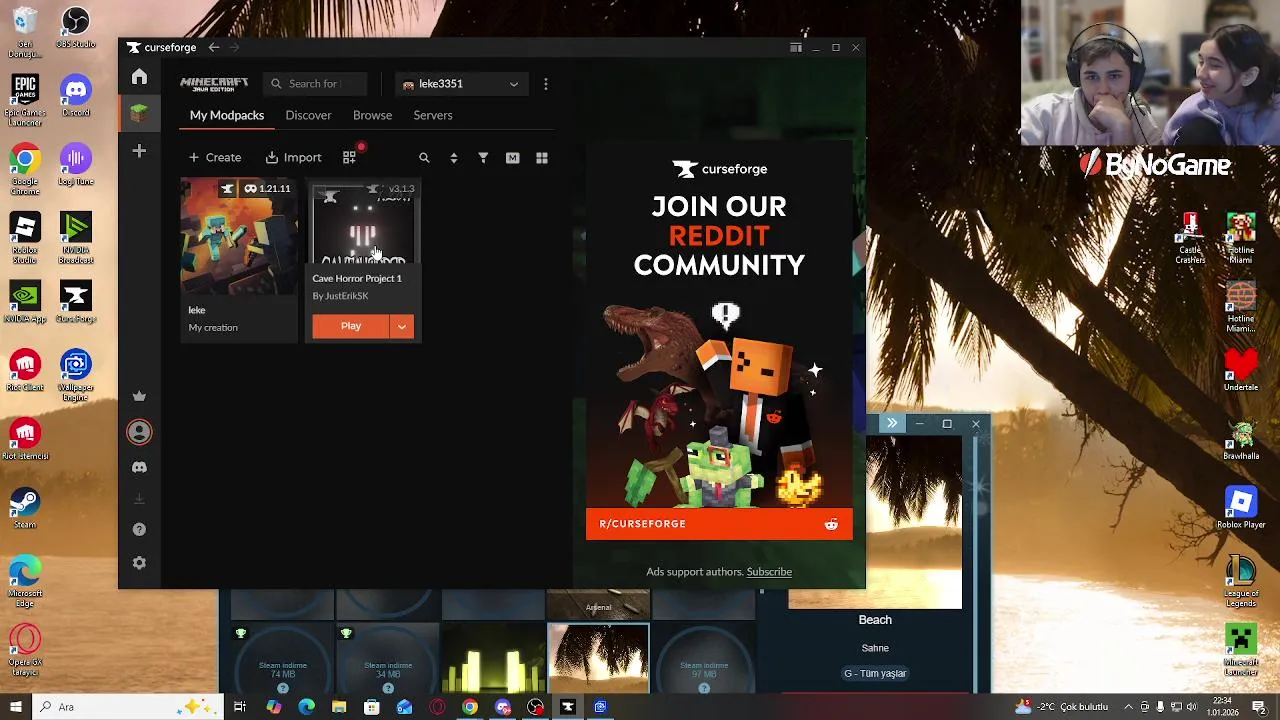The width and height of the screenshot is (1280, 720).
Task: Open Minecraft Launcher desktop icon
Action: point(1241,650)
